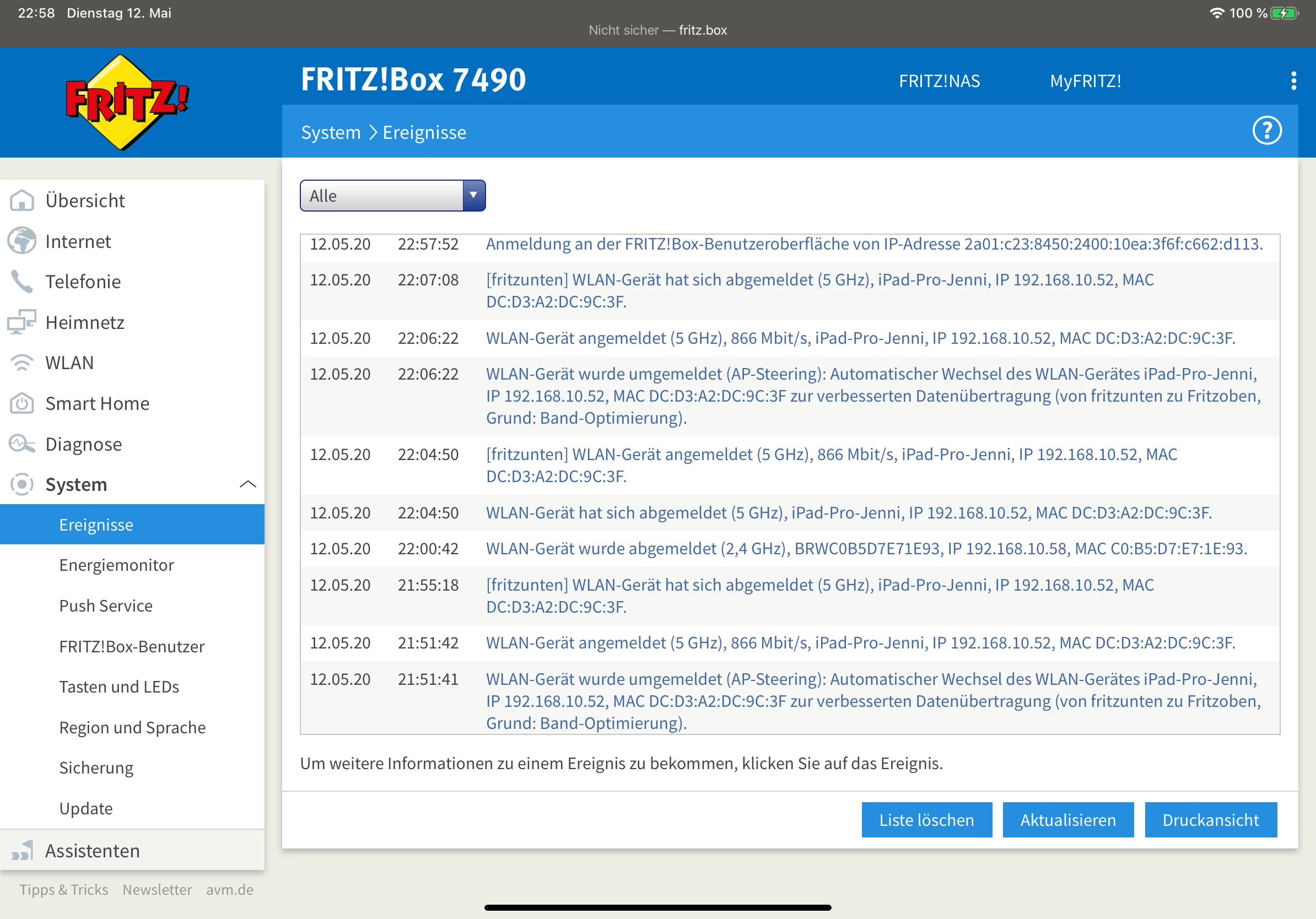This screenshot has width=1316, height=919.
Task: Click the Heimnetz network icon
Action: point(22,322)
